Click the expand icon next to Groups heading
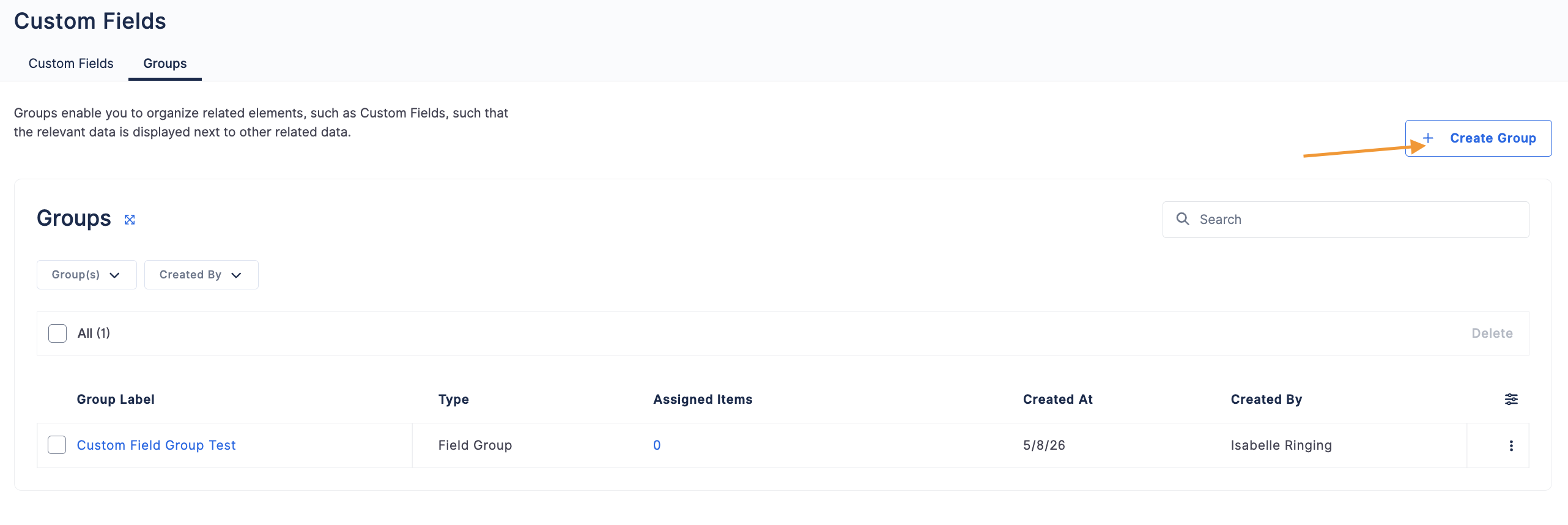The image size is (1568, 525). (130, 220)
